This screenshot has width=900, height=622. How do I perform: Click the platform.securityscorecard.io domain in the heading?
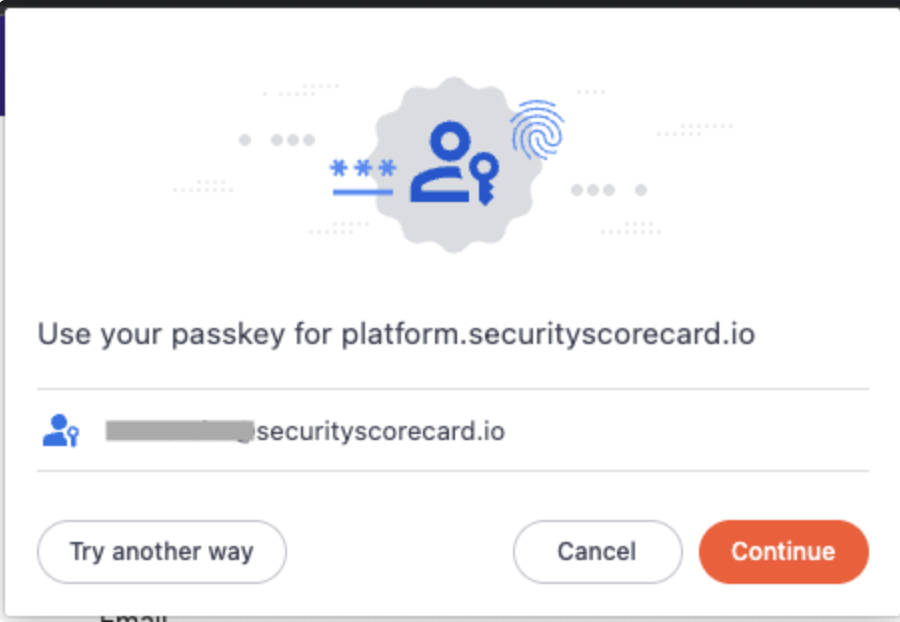click(548, 334)
